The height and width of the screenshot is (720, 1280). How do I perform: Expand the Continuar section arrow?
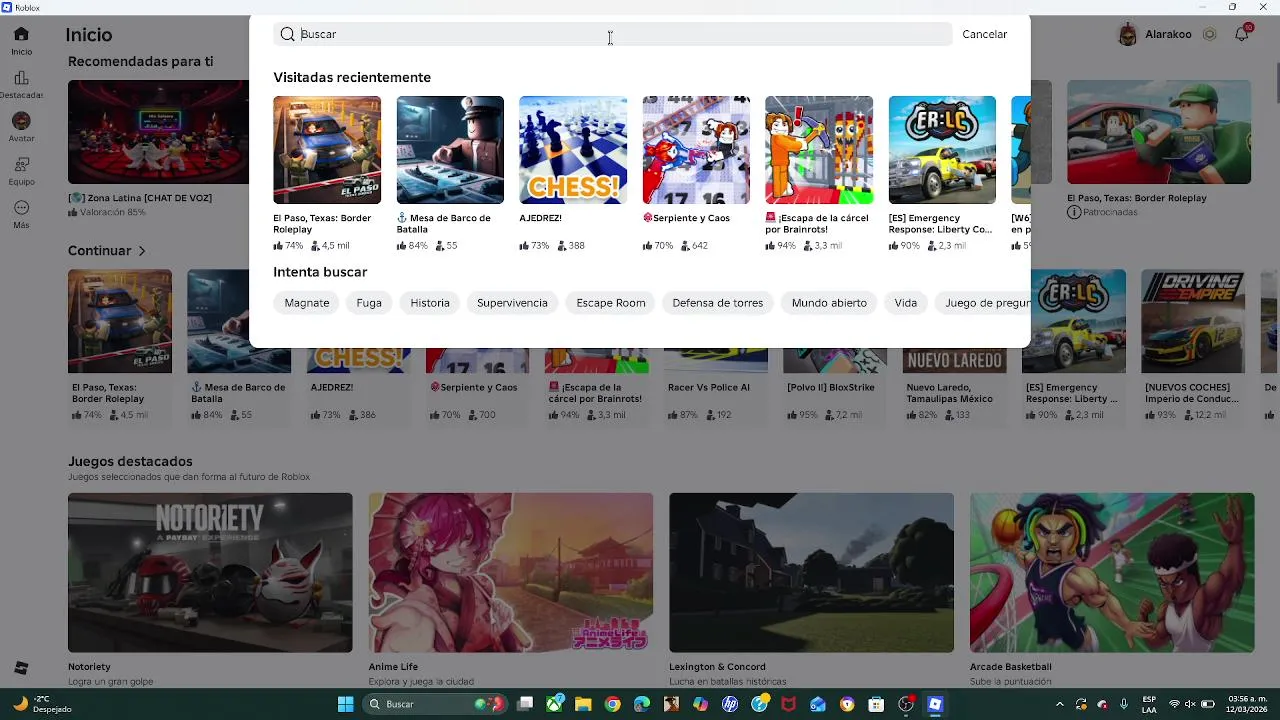click(141, 251)
